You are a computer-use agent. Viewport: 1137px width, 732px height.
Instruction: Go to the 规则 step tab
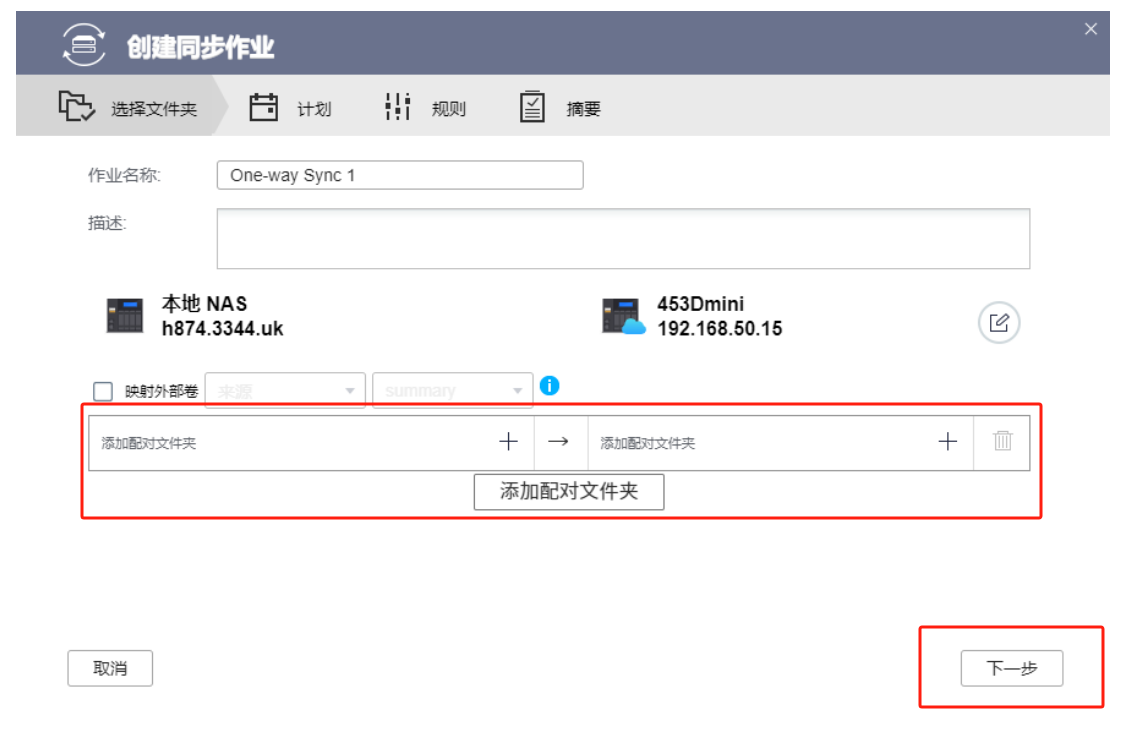tap(426, 109)
